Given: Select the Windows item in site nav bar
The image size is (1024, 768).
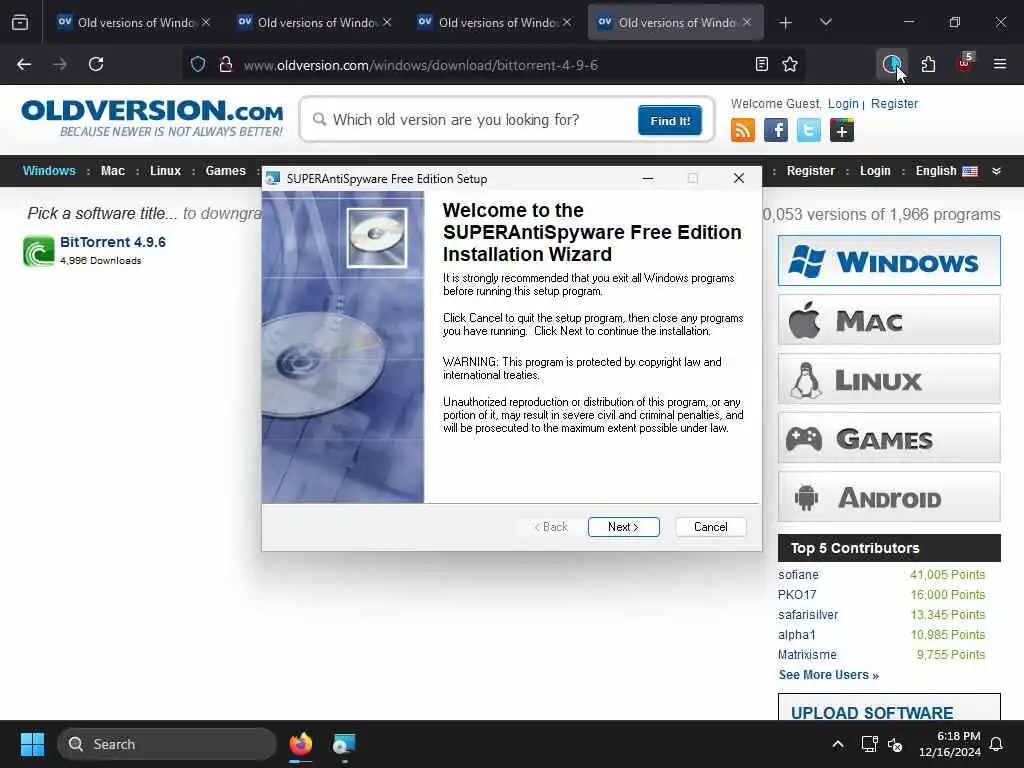Looking at the screenshot, I should pos(49,170).
